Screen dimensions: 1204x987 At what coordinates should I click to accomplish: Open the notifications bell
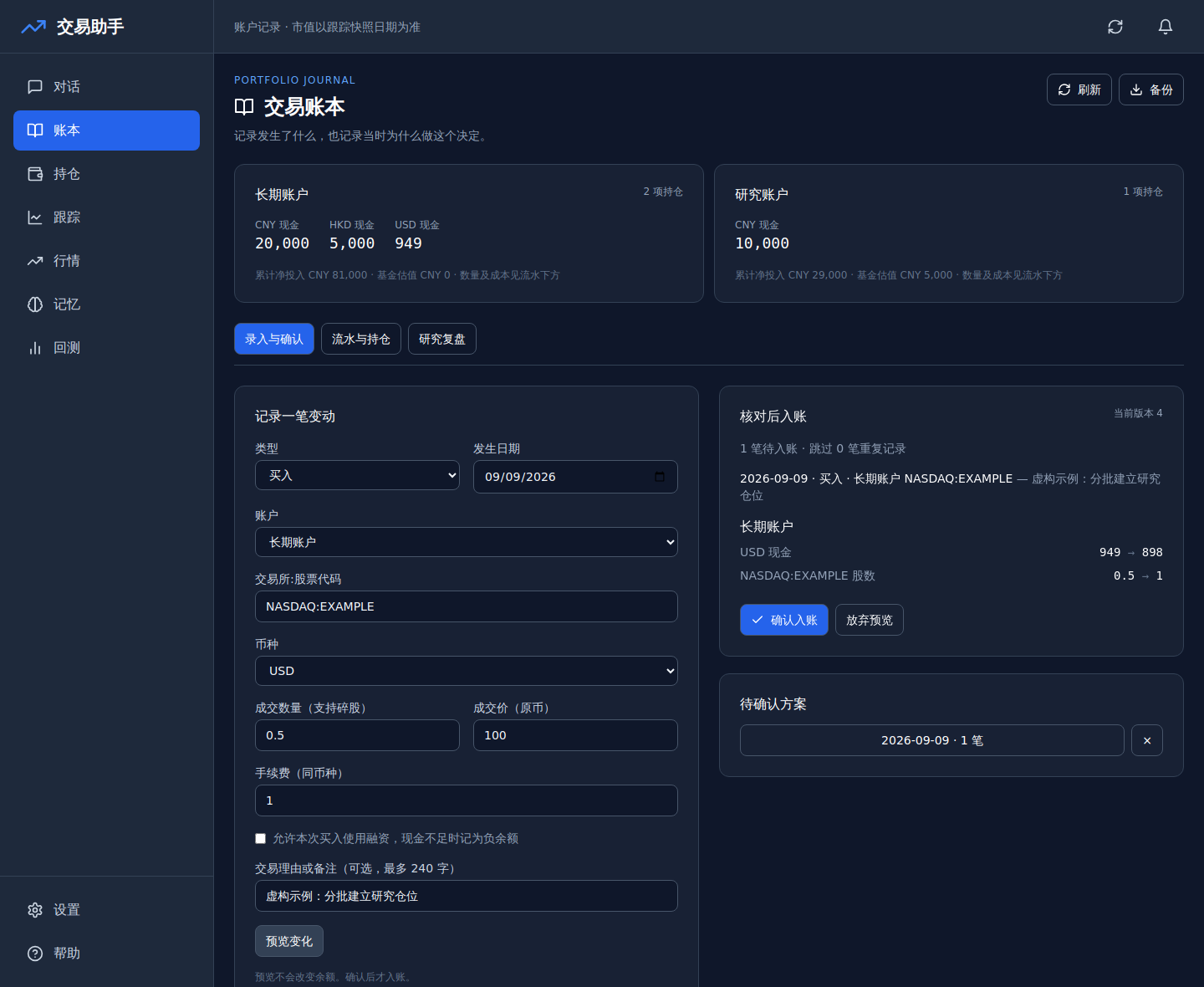[x=1166, y=27]
